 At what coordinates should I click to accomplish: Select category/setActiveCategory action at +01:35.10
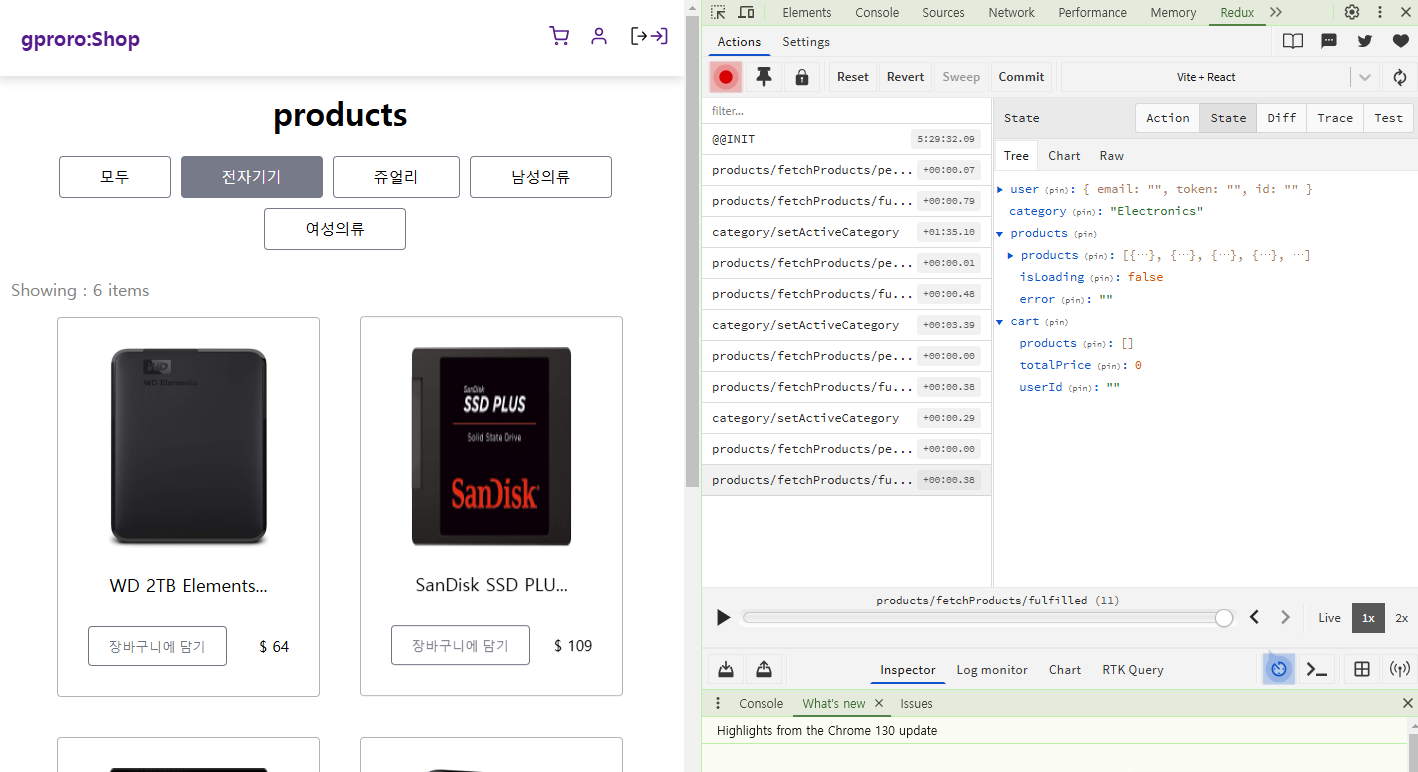click(x=846, y=232)
